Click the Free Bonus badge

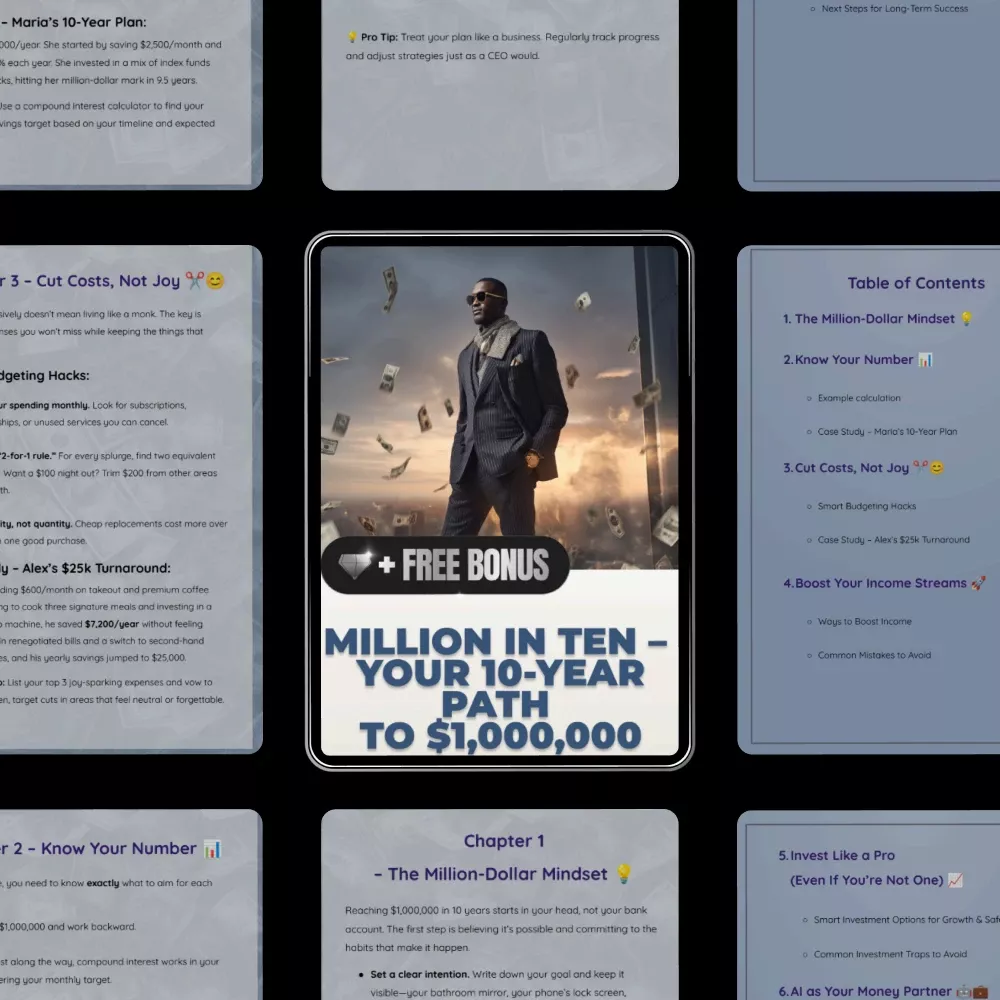[445, 566]
